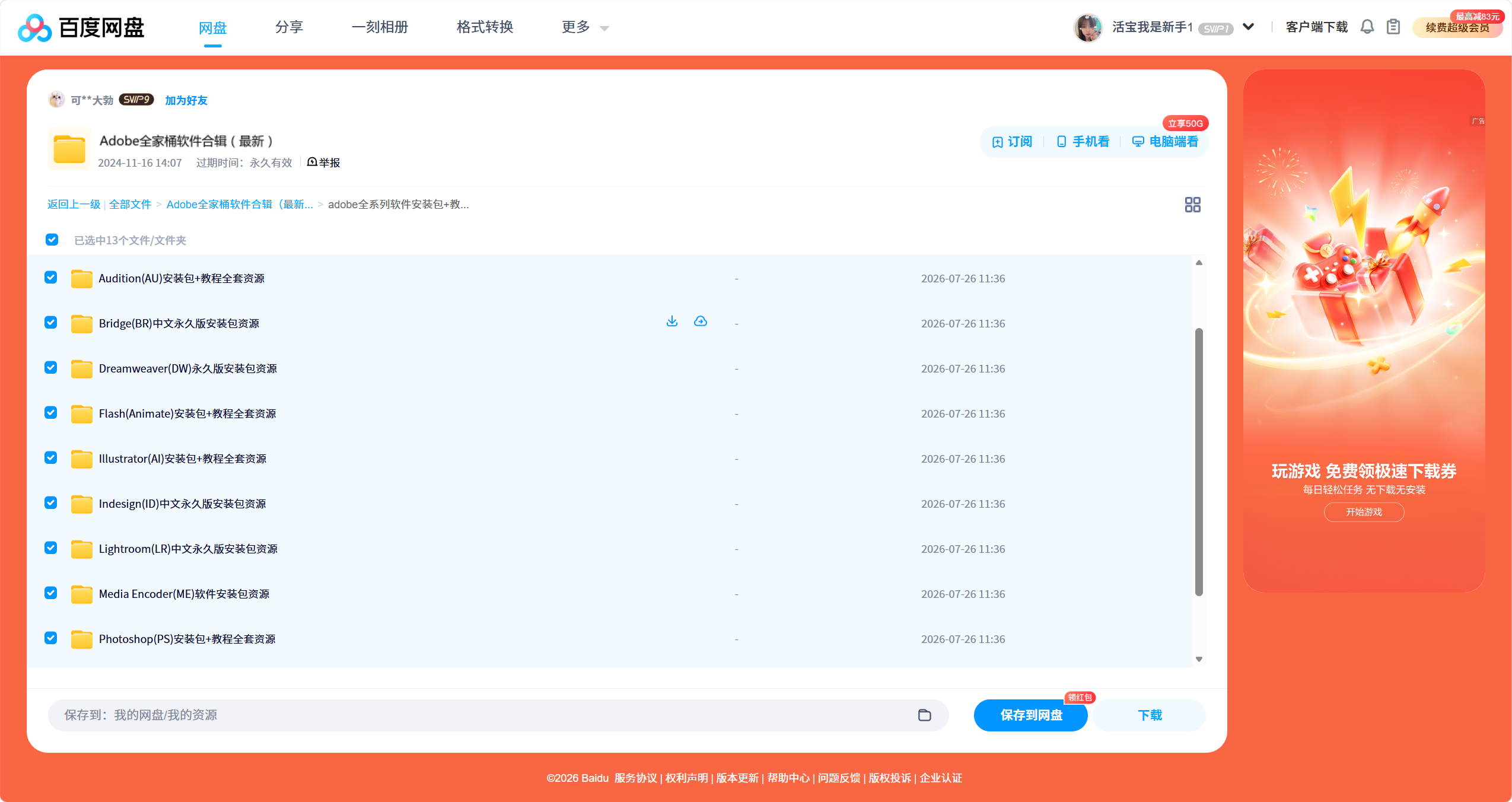Uncheck the Photoshop(PS) folder checkbox
The image size is (1512, 802).
(x=51, y=638)
